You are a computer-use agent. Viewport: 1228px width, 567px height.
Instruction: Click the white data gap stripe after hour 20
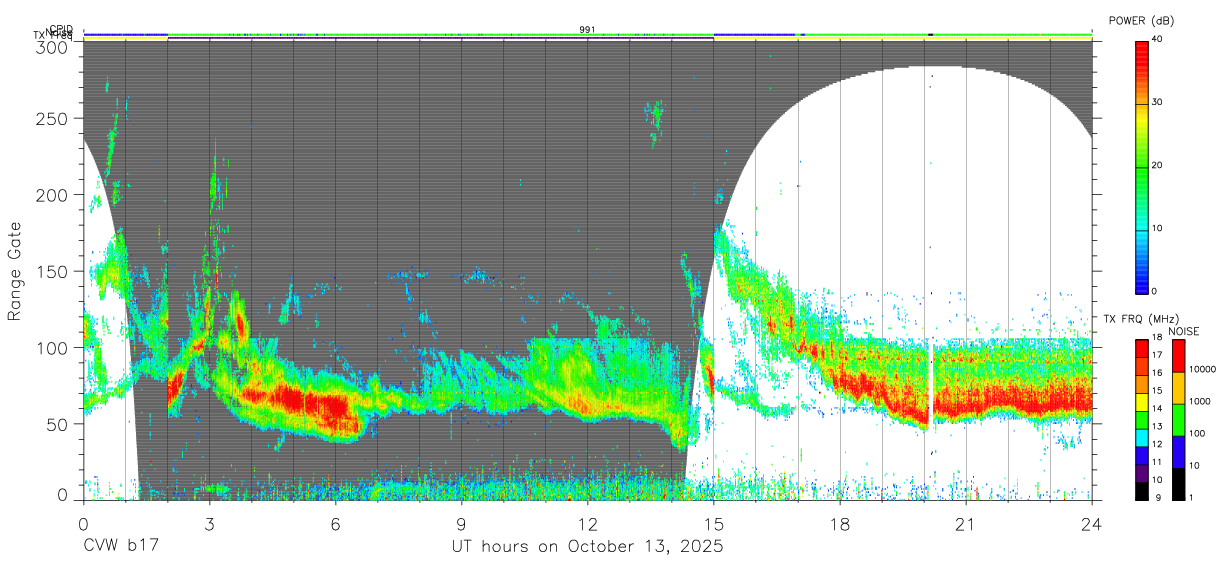[931, 385]
